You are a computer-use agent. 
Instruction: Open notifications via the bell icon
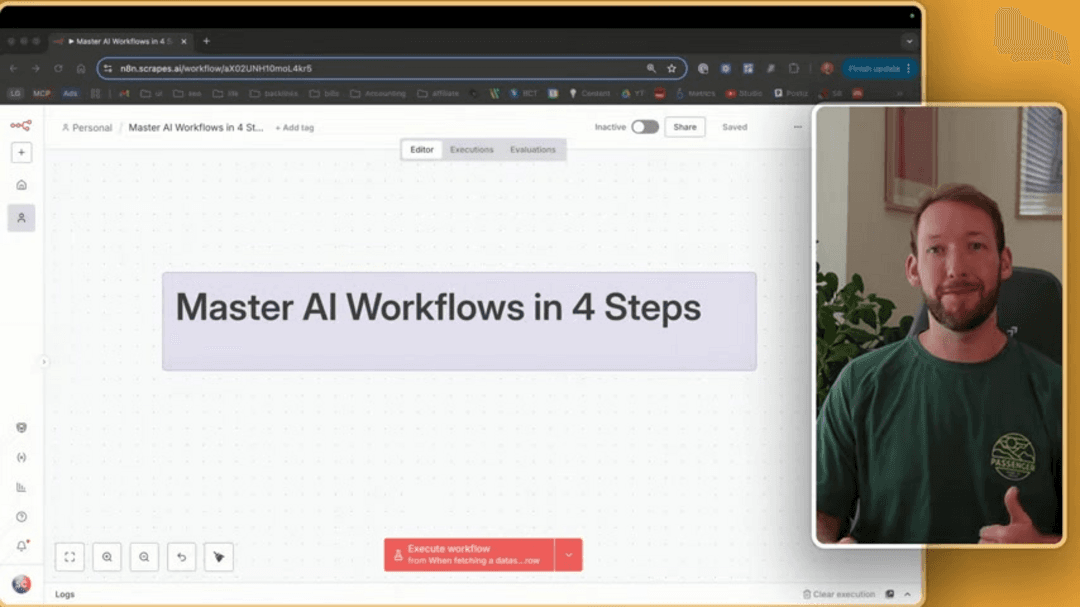(x=22, y=546)
